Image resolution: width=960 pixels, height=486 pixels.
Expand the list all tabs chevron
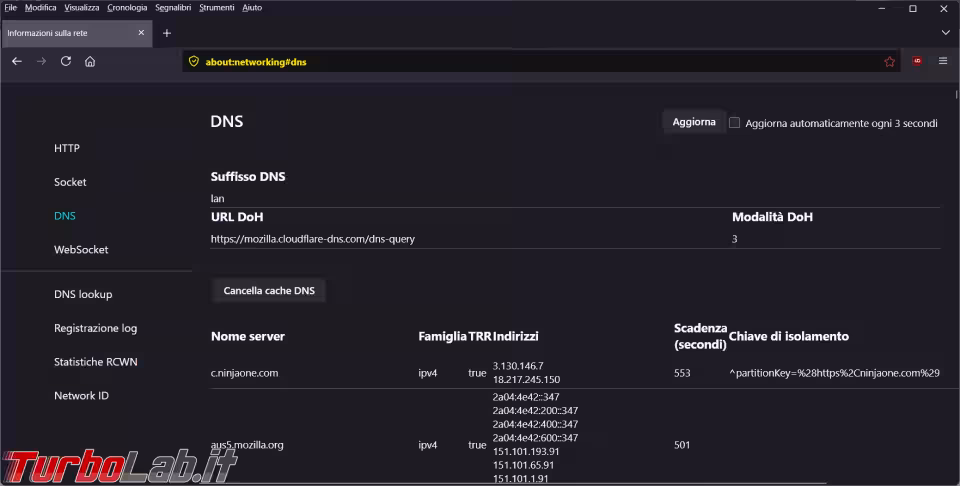point(945,33)
